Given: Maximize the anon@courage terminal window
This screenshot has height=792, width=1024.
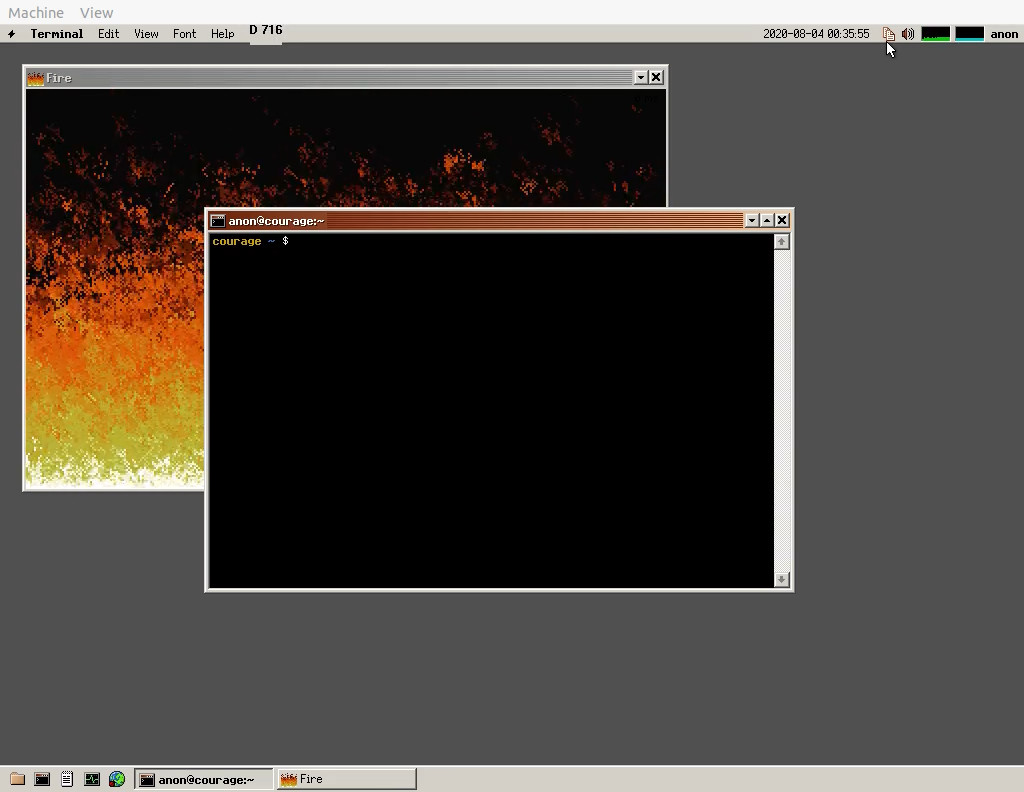Looking at the screenshot, I should point(767,220).
